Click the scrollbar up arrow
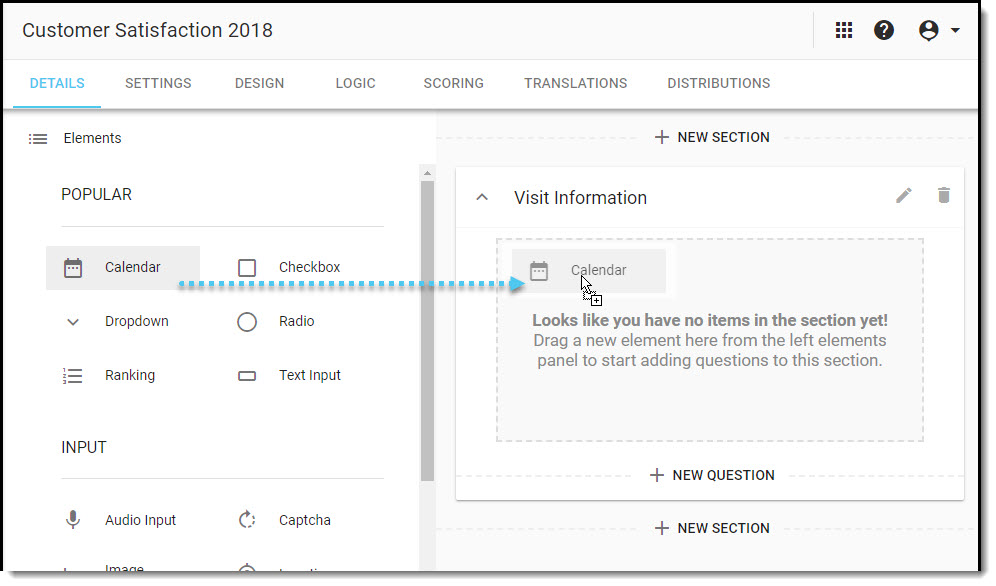Viewport: 996px width, 586px height. click(427, 173)
